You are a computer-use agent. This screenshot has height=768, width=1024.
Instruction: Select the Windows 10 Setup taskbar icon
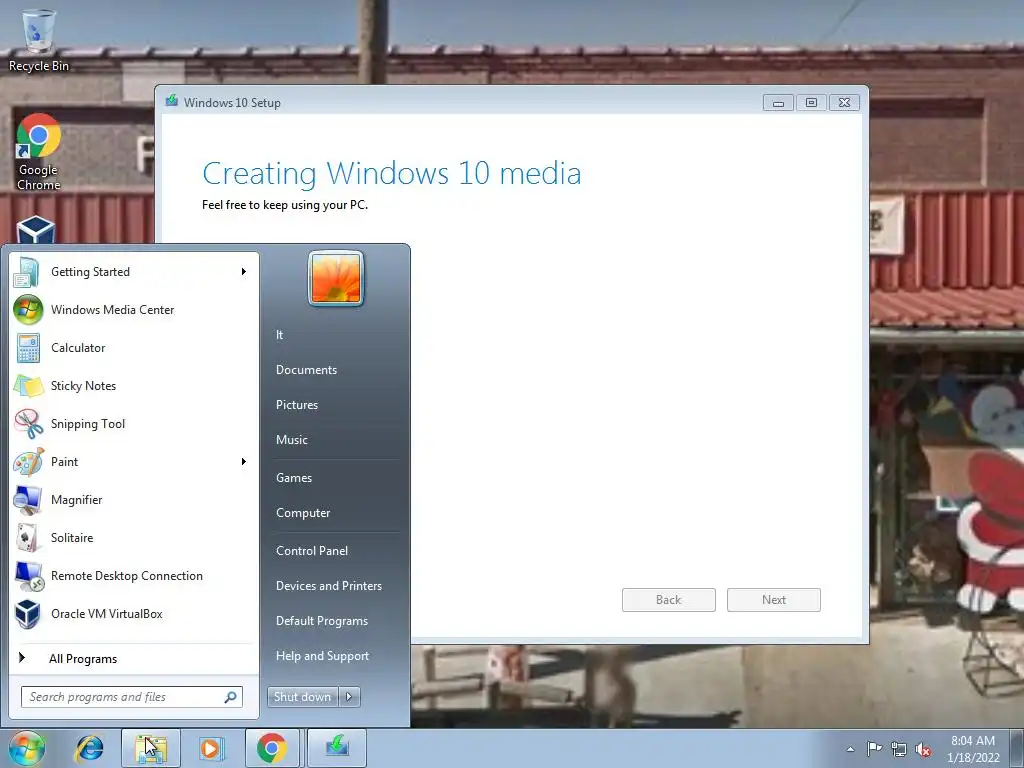(337, 748)
